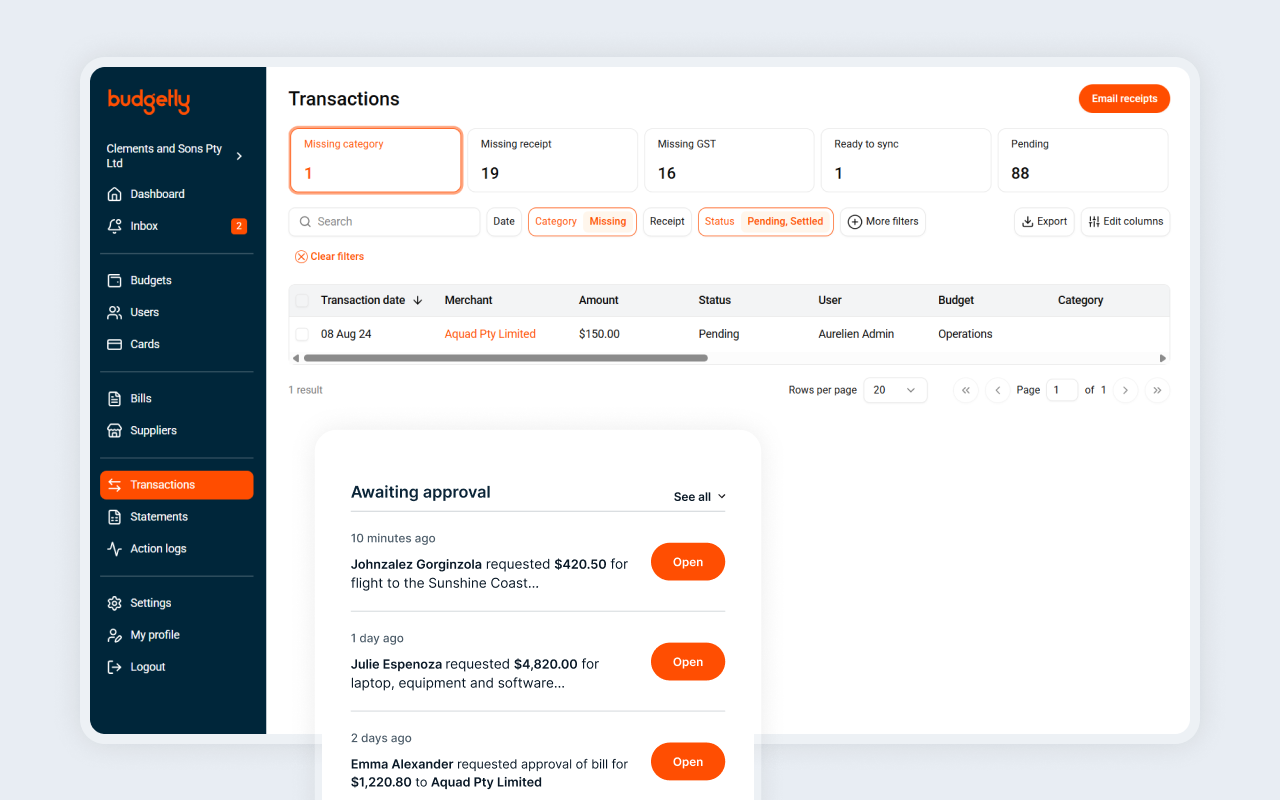Check the Inbox with 2 notifications
Viewport: 1280px width, 800px height.
click(x=143, y=225)
